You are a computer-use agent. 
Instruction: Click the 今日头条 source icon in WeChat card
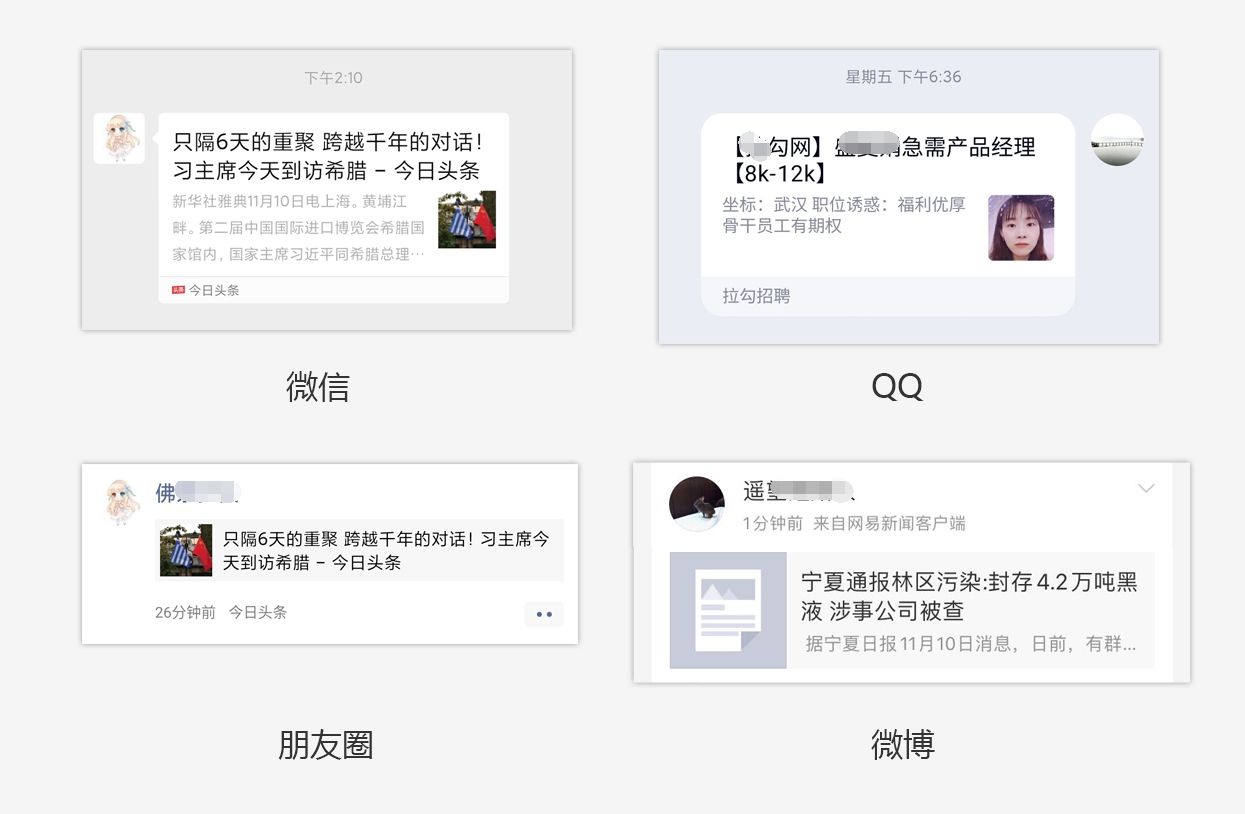[178, 290]
